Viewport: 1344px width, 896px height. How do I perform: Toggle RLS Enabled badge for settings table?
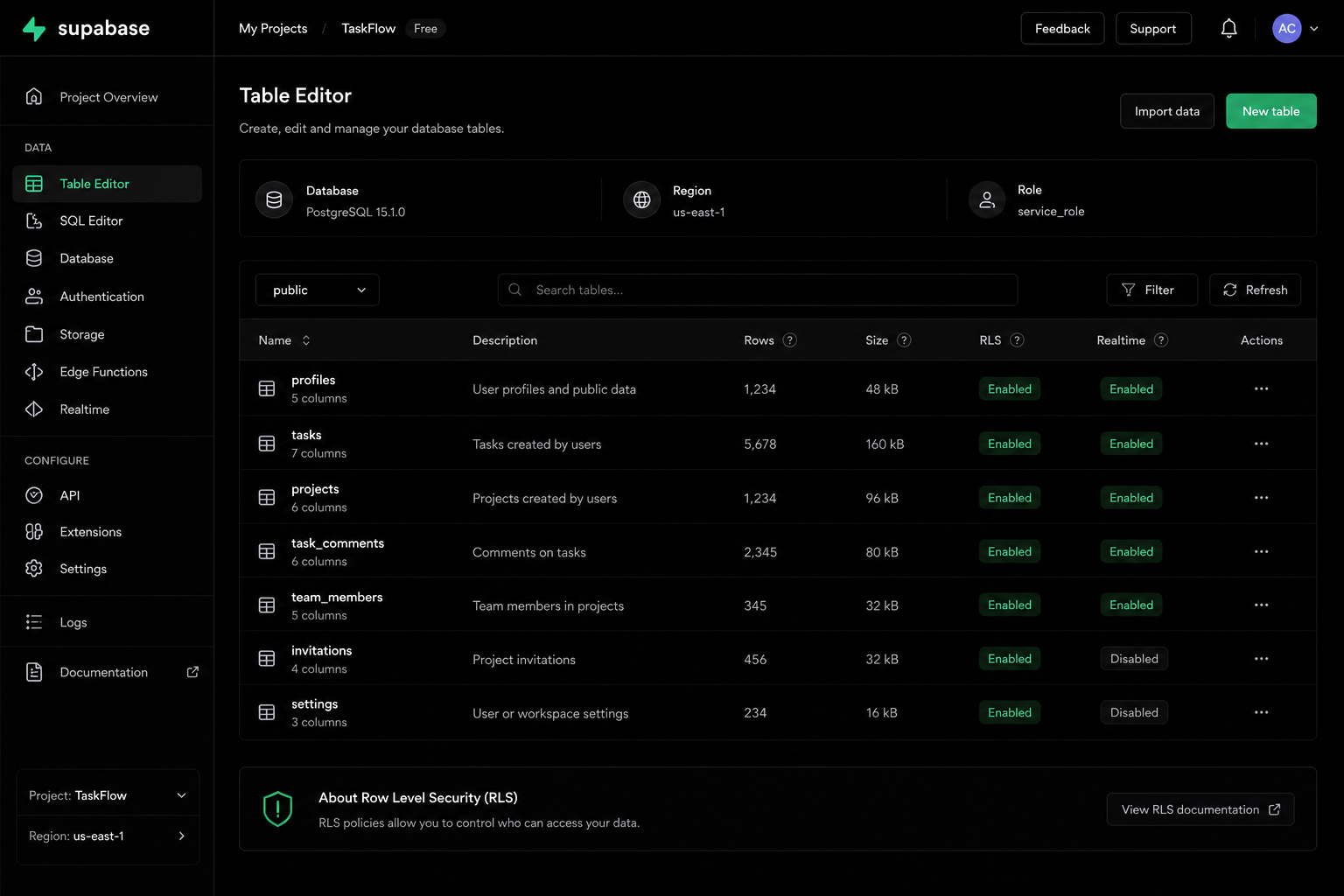(1010, 712)
